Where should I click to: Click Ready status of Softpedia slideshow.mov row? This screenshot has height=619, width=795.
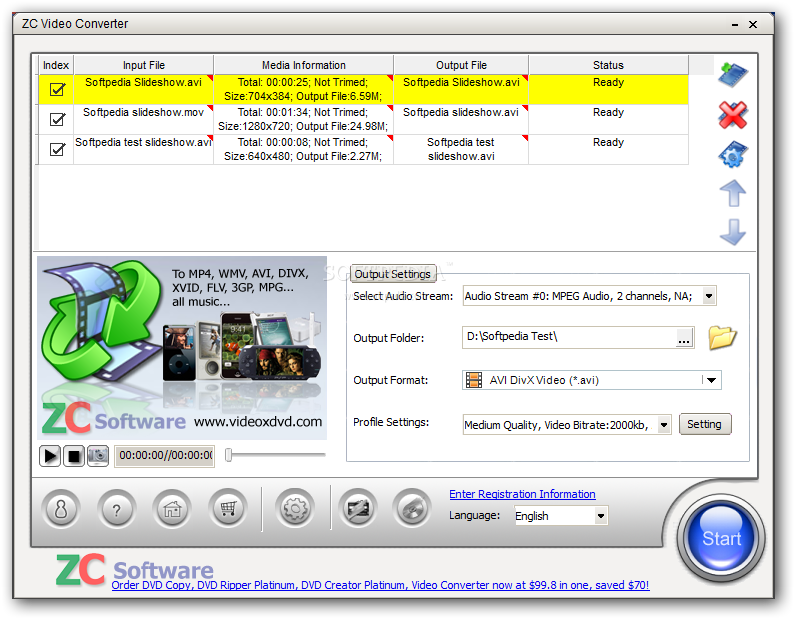(608, 119)
